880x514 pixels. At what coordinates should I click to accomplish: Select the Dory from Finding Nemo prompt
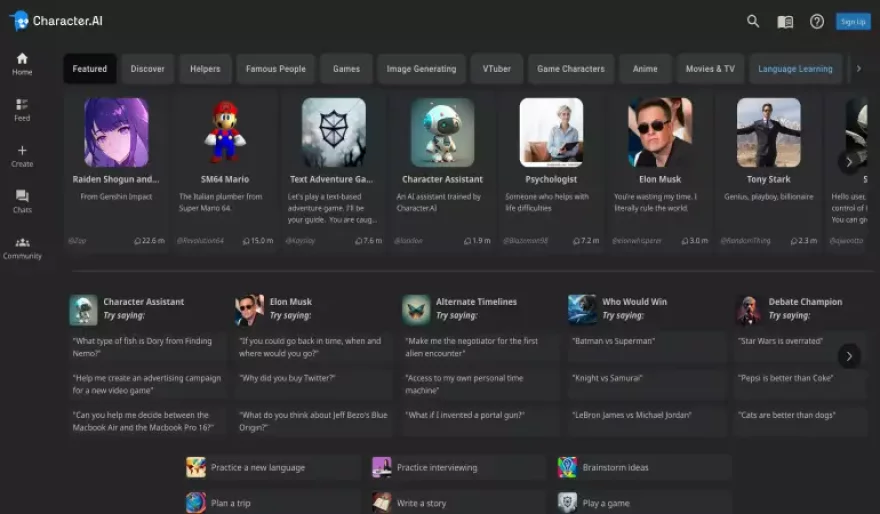pos(148,347)
